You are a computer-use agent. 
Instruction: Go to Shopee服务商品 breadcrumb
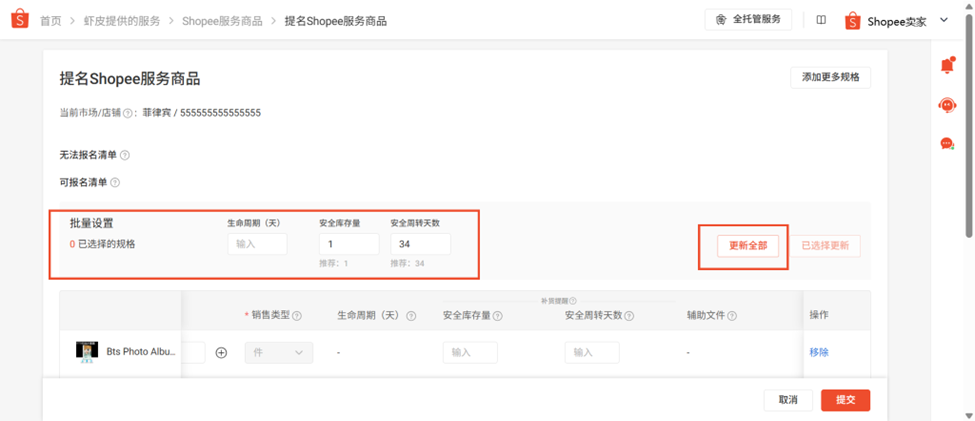[224, 21]
